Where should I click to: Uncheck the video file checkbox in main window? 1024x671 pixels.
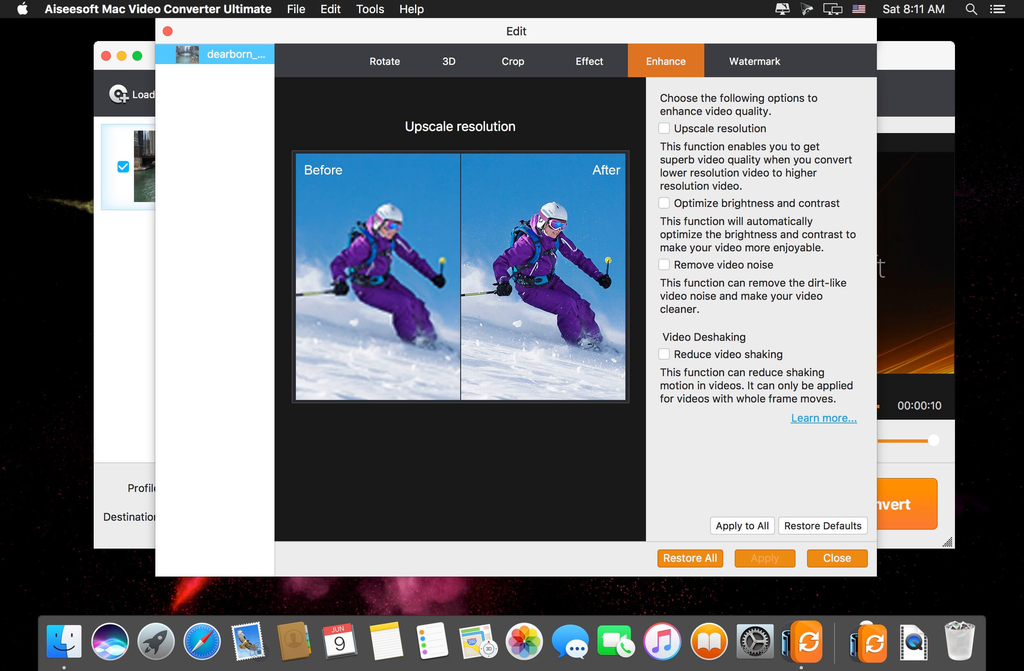(x=123, y=167)
